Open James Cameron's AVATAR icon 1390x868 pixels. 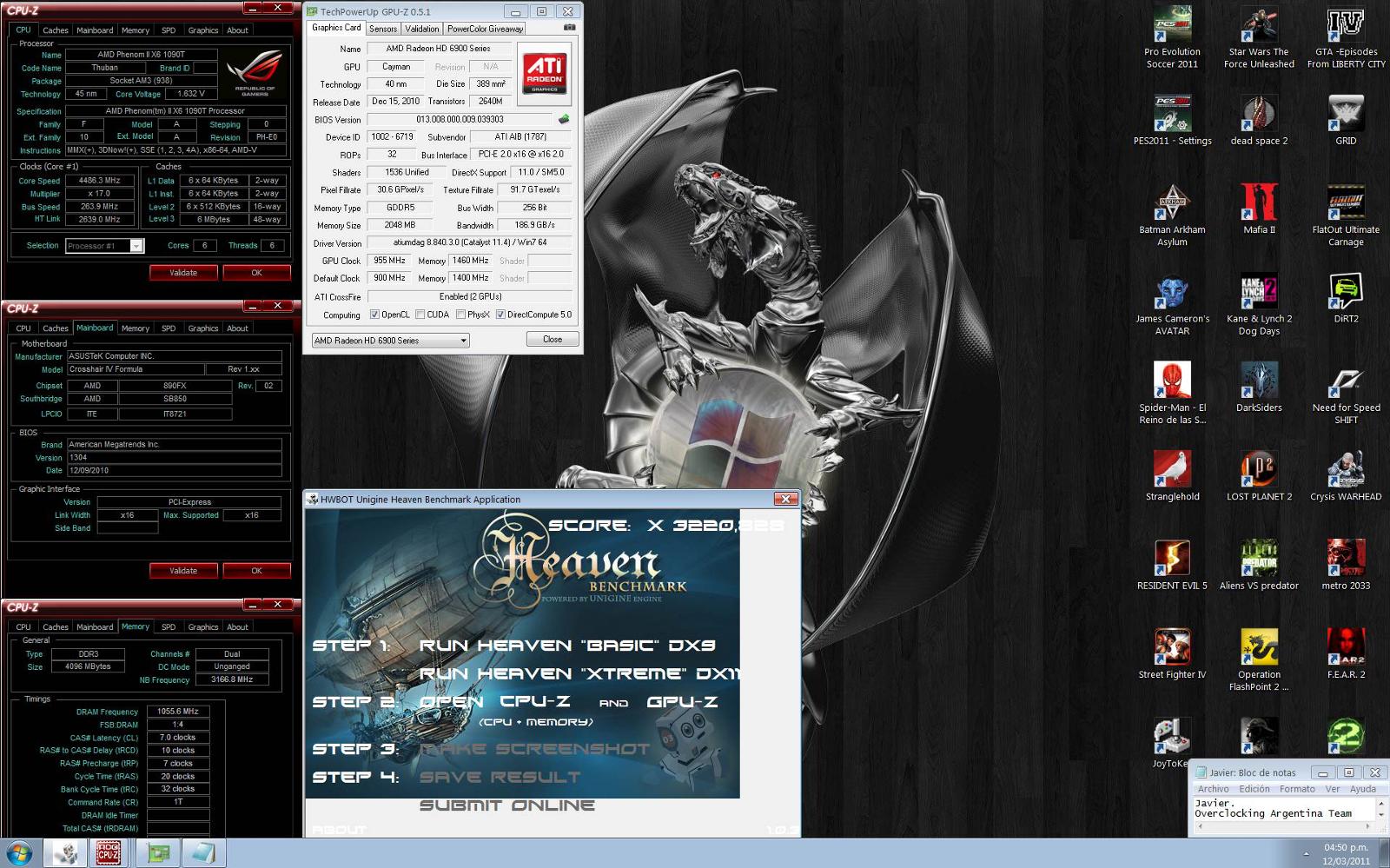coord(1172,305)
